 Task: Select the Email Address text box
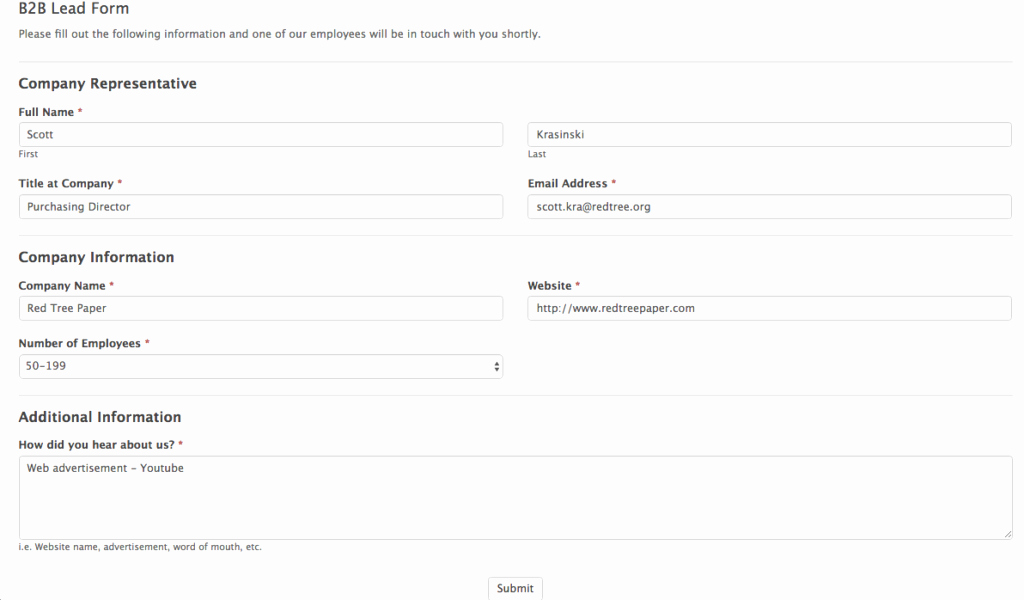click(769, 206)
